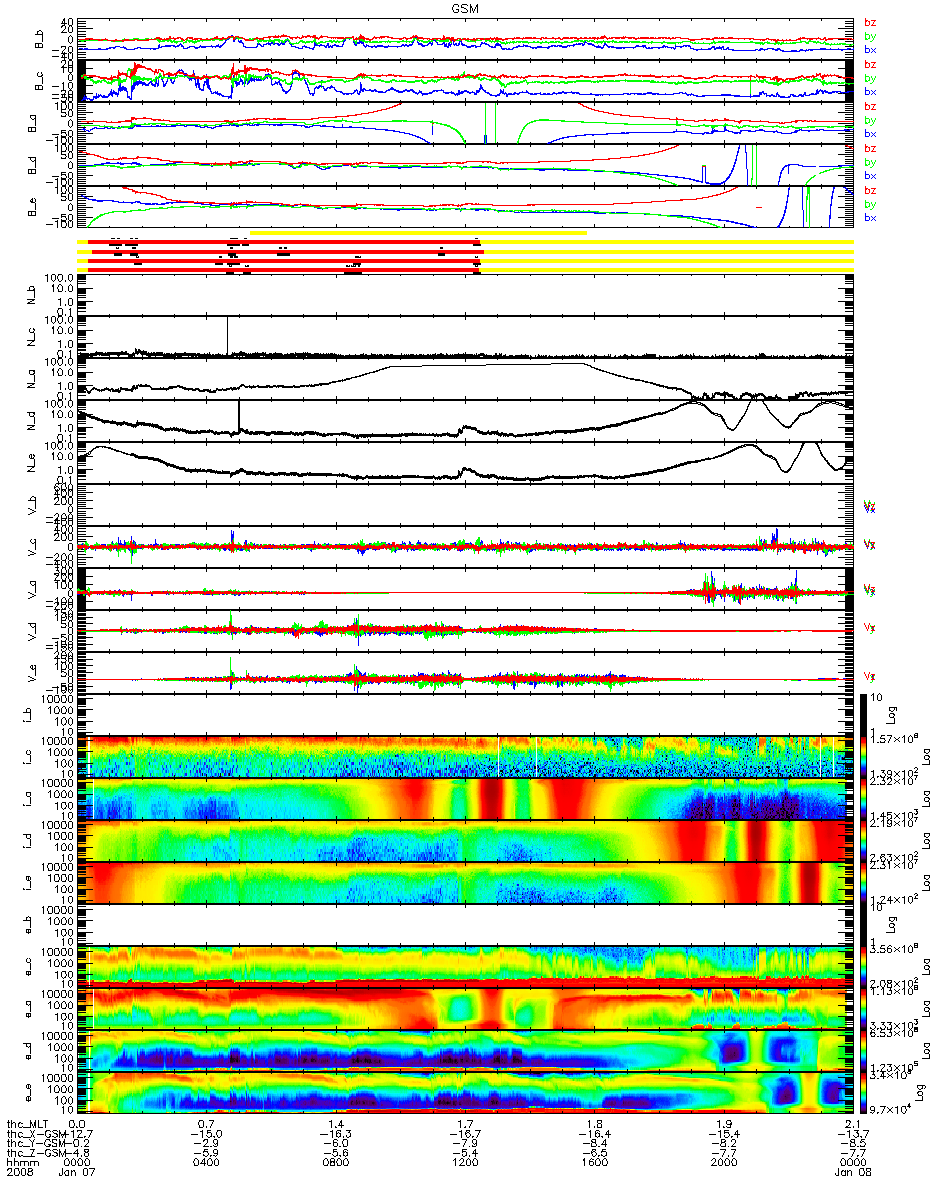Click the 1200 time tick label
Viewport: 930px width, 1200px height.
465,1164
